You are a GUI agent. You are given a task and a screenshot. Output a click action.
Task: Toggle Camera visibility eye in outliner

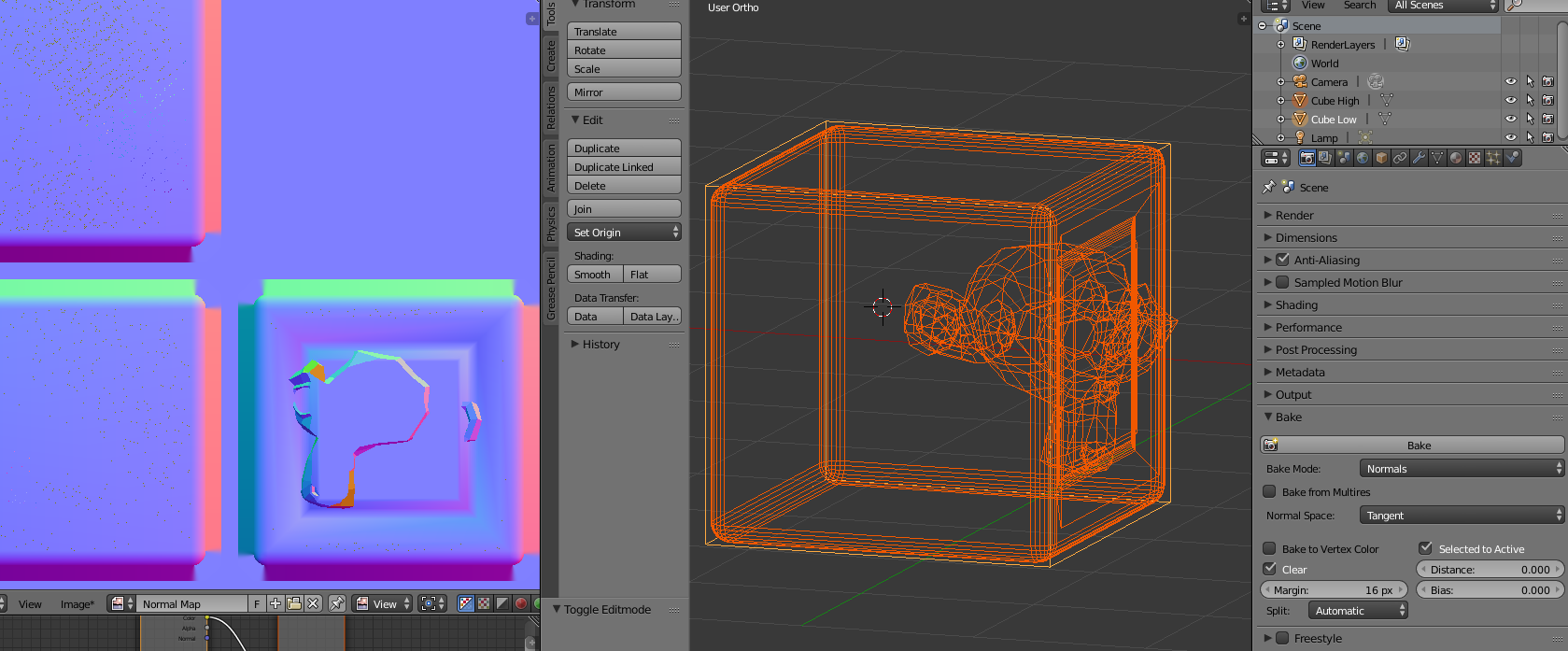pyautogui.click(x=1511, y=81)
